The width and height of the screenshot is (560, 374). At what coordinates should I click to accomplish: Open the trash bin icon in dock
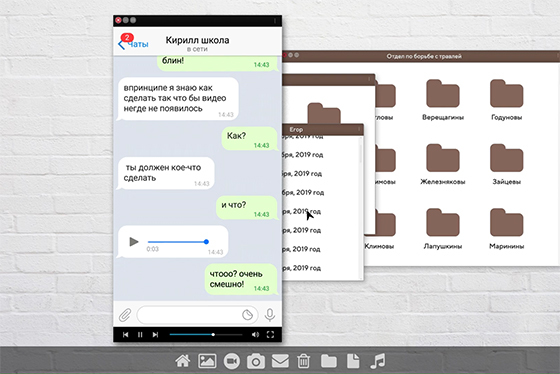[x=303, y=361]
